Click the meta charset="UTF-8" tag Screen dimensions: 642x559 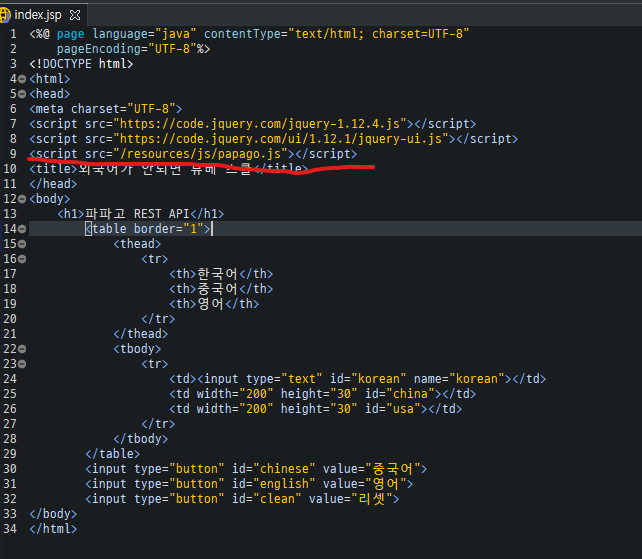(x=106, y=109)
